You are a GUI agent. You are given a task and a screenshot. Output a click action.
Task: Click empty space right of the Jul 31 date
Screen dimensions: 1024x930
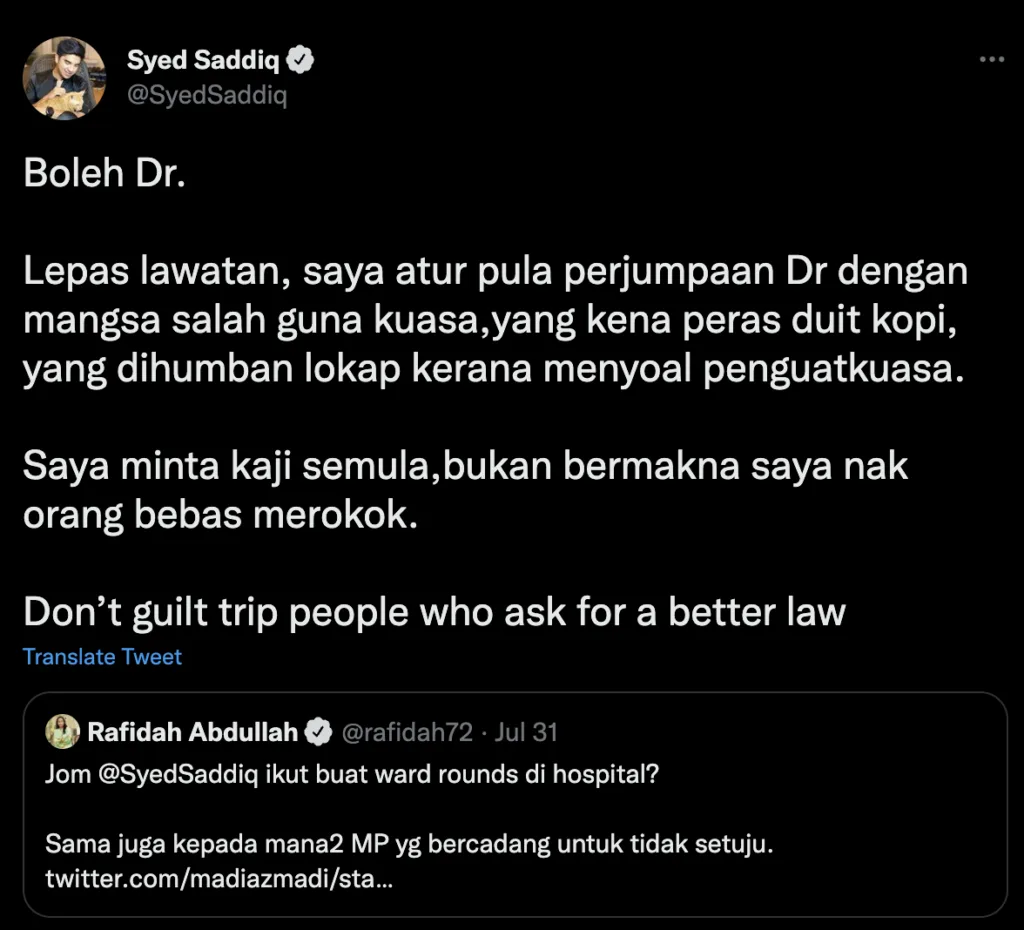780,733
